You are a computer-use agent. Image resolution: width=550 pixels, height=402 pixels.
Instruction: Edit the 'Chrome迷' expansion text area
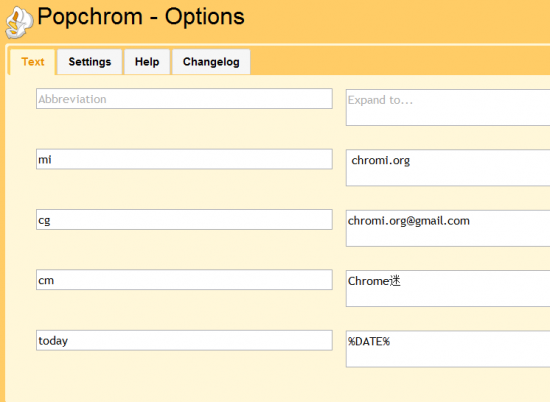[x=448, y=288]
